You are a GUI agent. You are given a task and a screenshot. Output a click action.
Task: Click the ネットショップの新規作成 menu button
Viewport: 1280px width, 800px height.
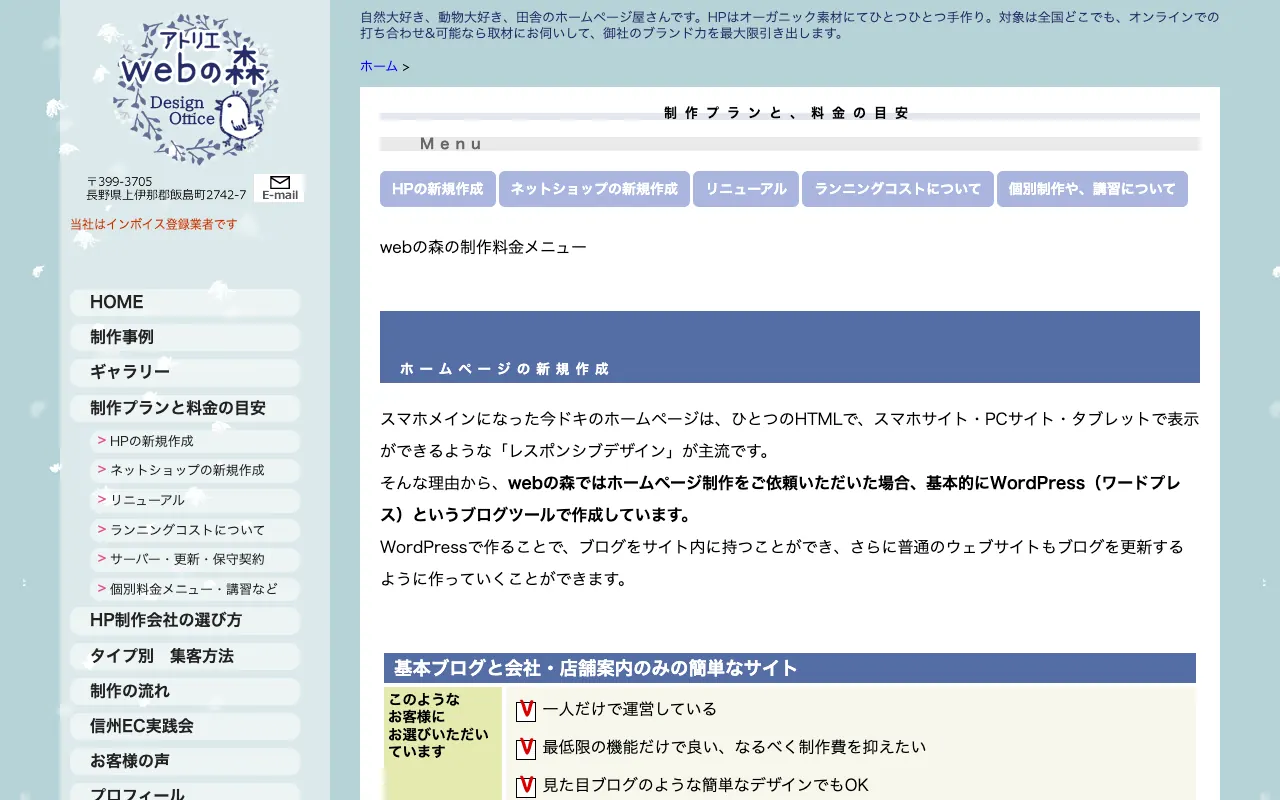(x=594, y=189)
